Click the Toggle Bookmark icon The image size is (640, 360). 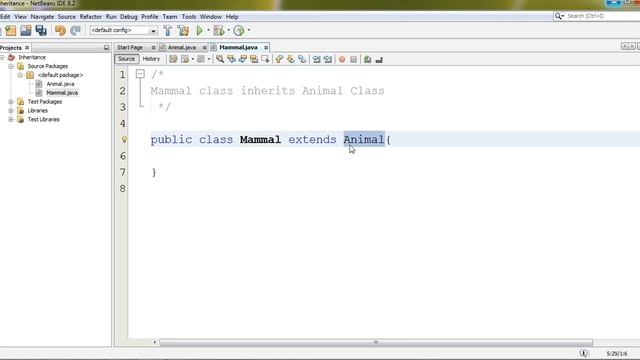302,60
